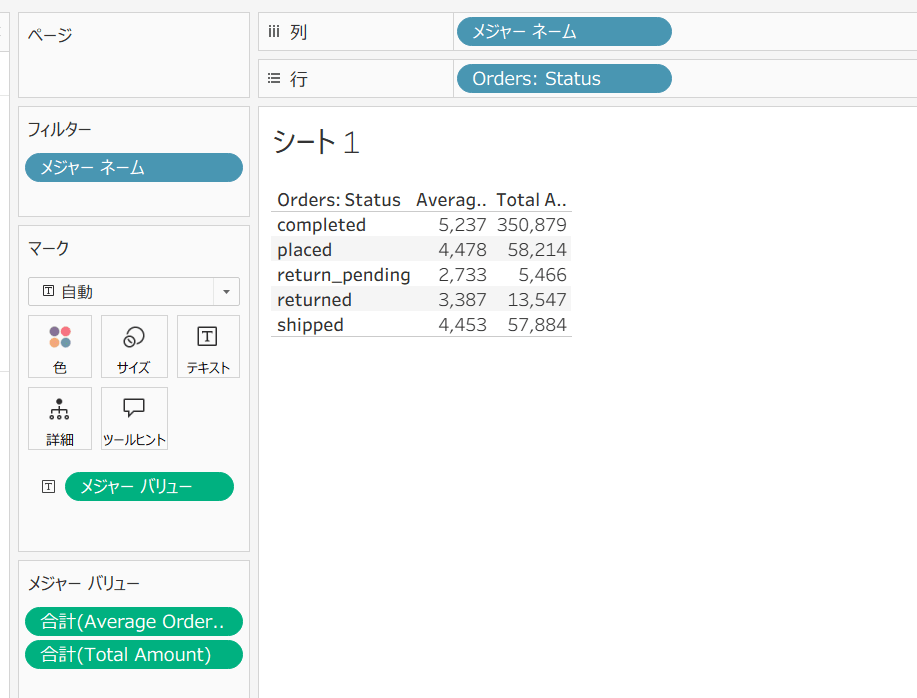Image resolution: width=917 pixels, height=698 pixels.
Task: Click text icon beside メジャー バリュー marks pill
Action: pos(48,487)
